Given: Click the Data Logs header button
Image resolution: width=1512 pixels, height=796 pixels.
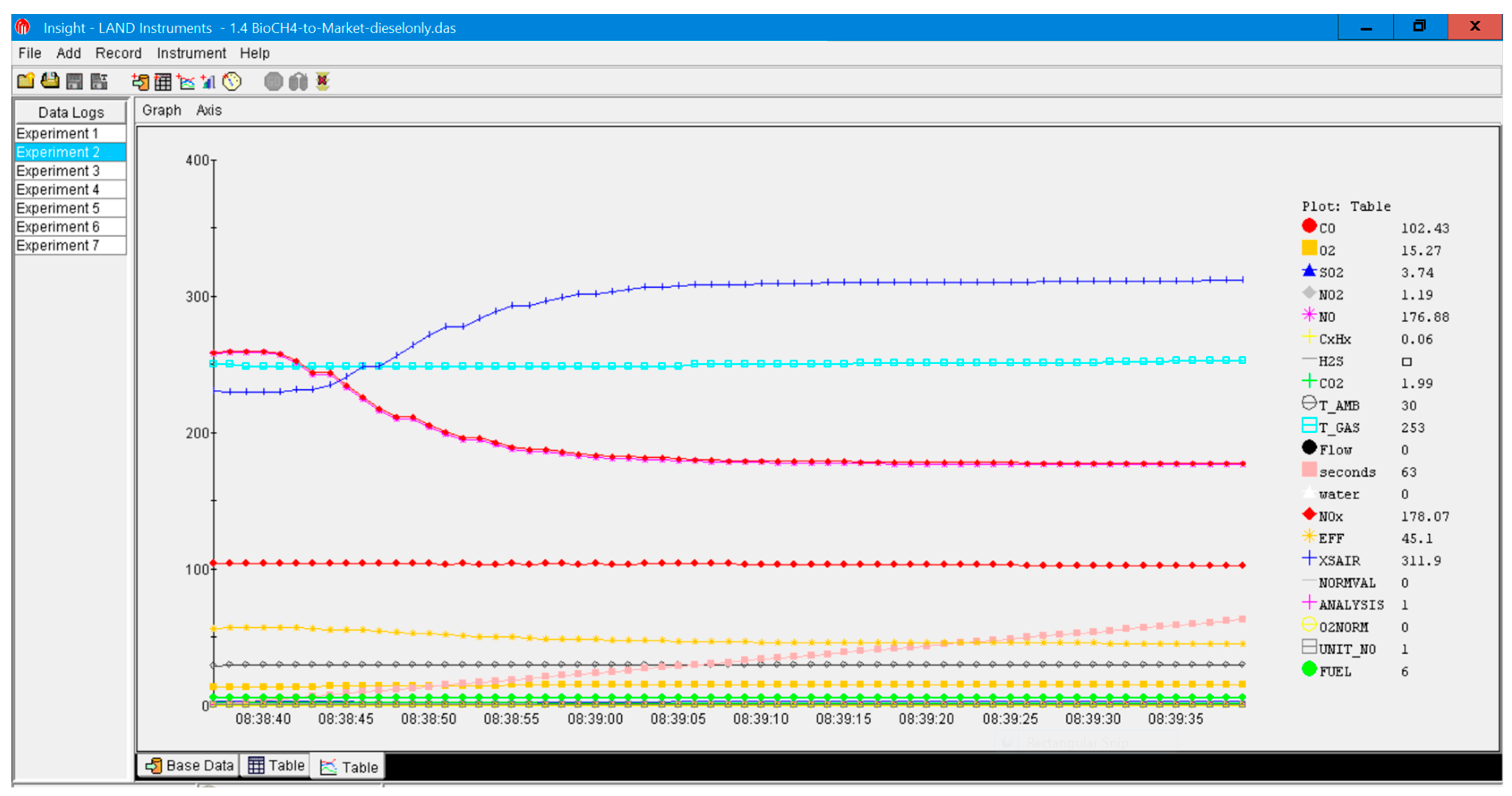Looking at the screenshot, I should [70, 112].
